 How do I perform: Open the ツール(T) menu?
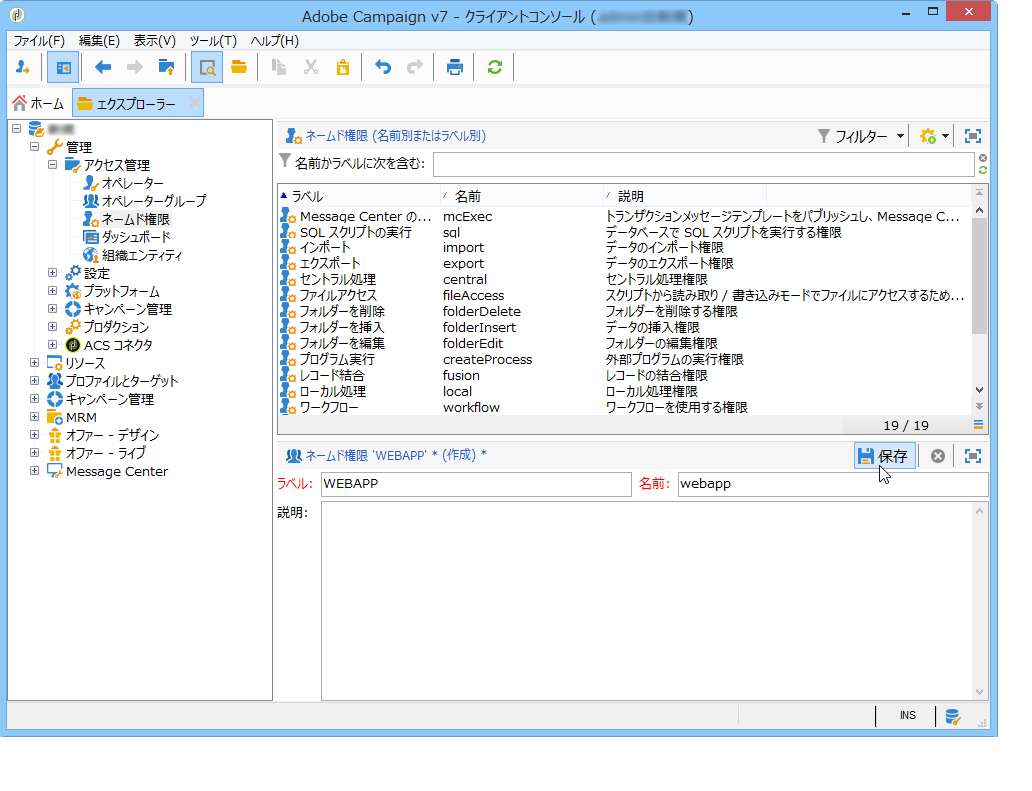[213, 41]
